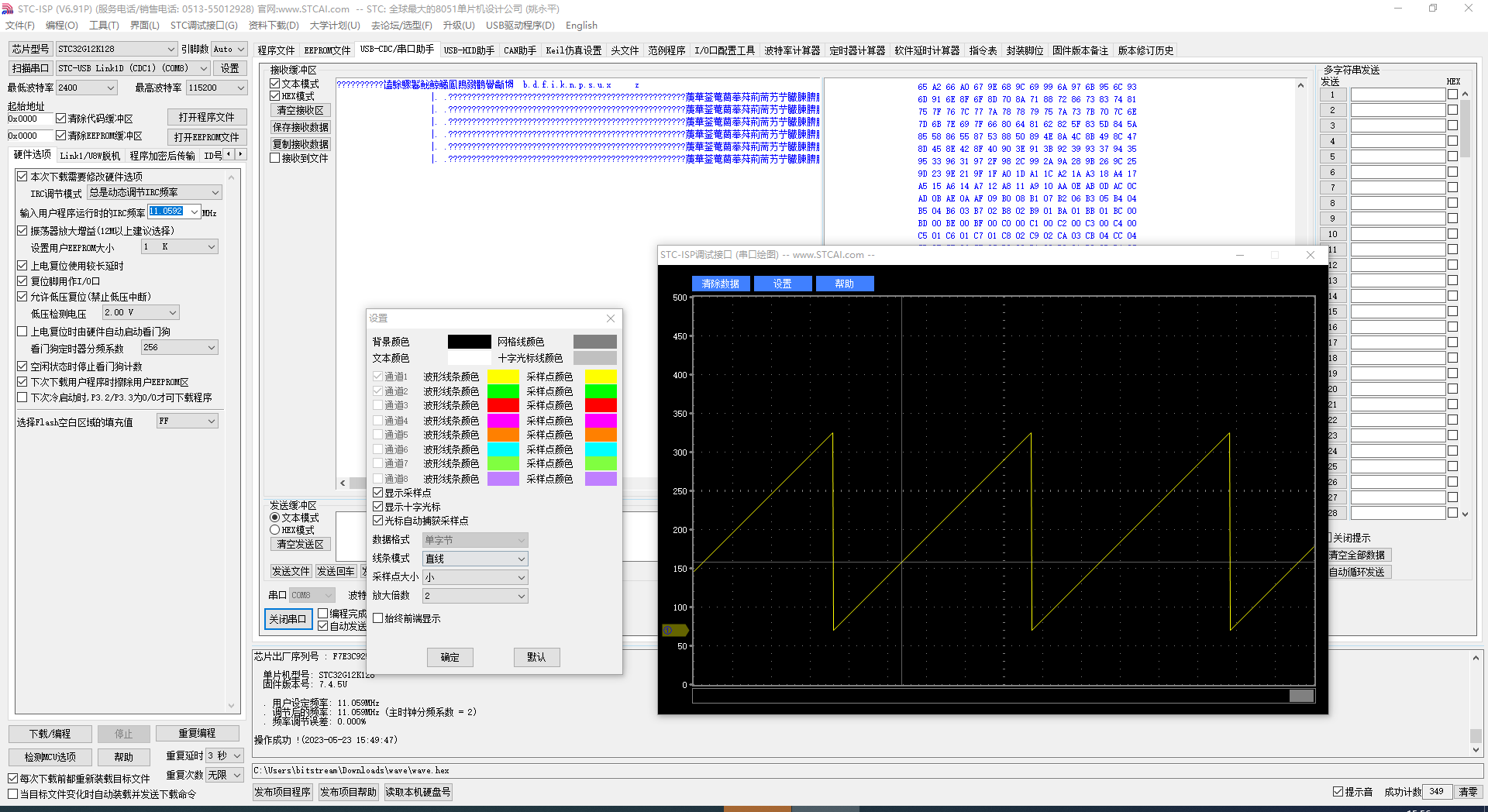Click the down arrow of the log output scrollbar
Viewport: 1488px width, 812px height.
(1476, 750)
